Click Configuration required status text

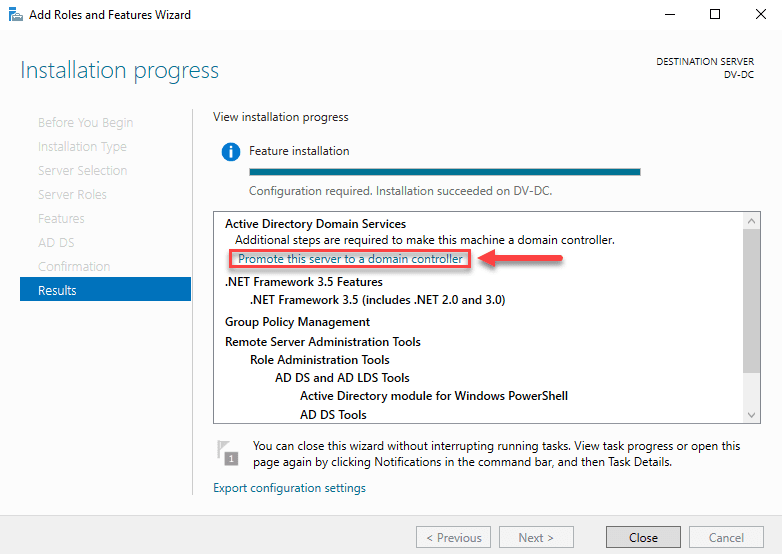[x=400, y=191]
